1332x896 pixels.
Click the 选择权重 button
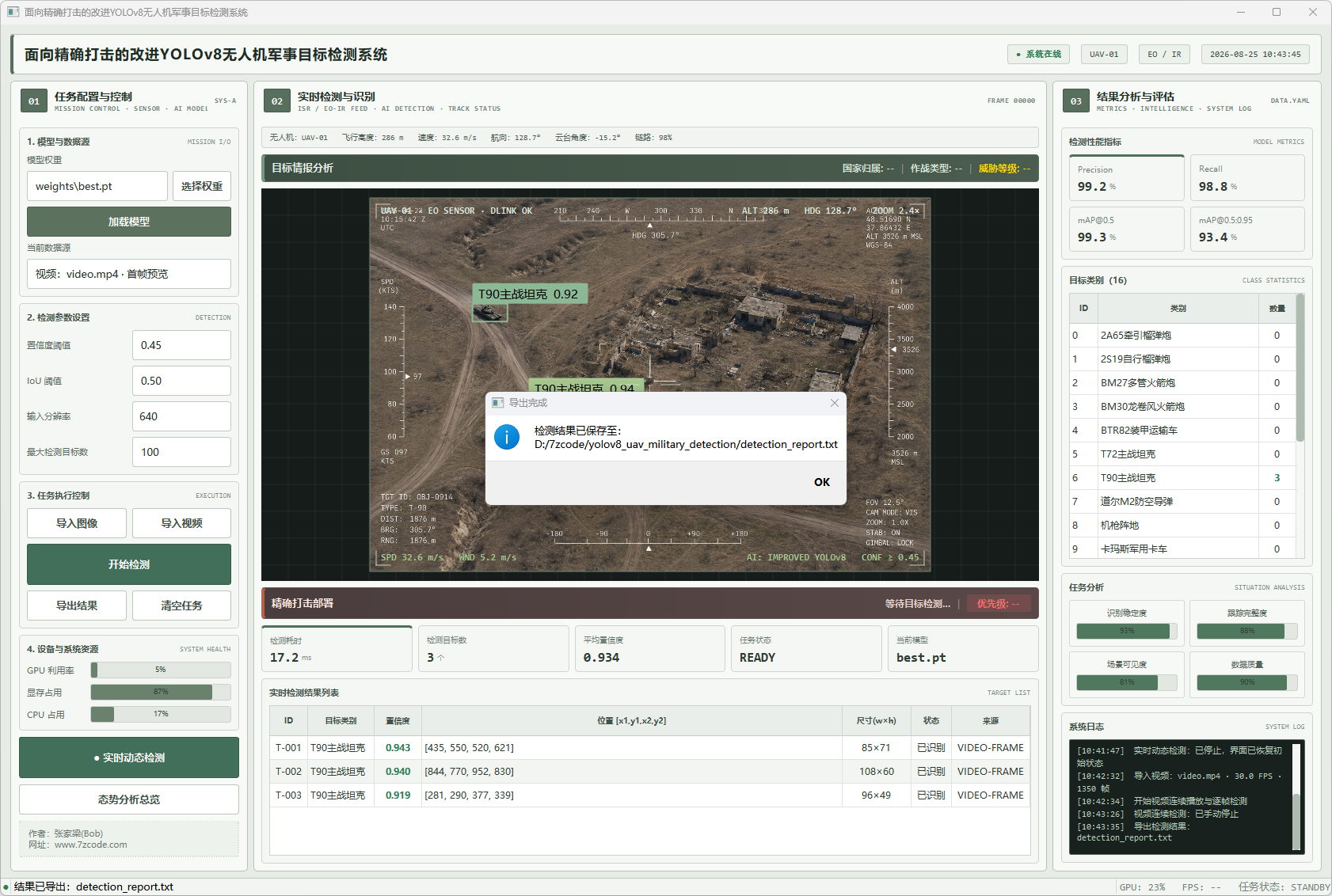click(x=202, y=186)
